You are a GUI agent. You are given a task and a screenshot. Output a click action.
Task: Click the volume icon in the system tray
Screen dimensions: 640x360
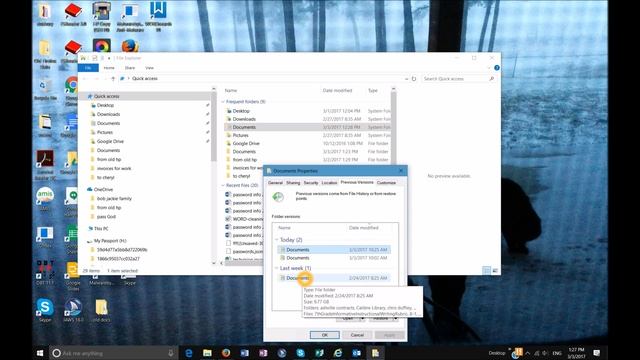pos(544,353)
